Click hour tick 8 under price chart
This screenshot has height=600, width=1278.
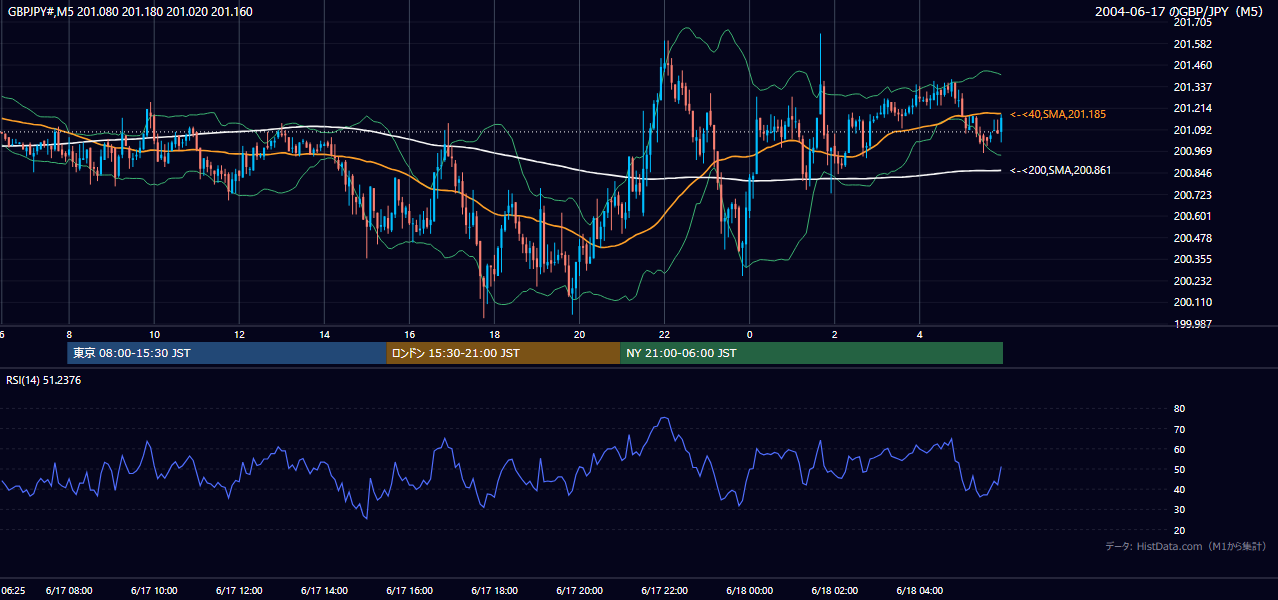tap(69, 334)
